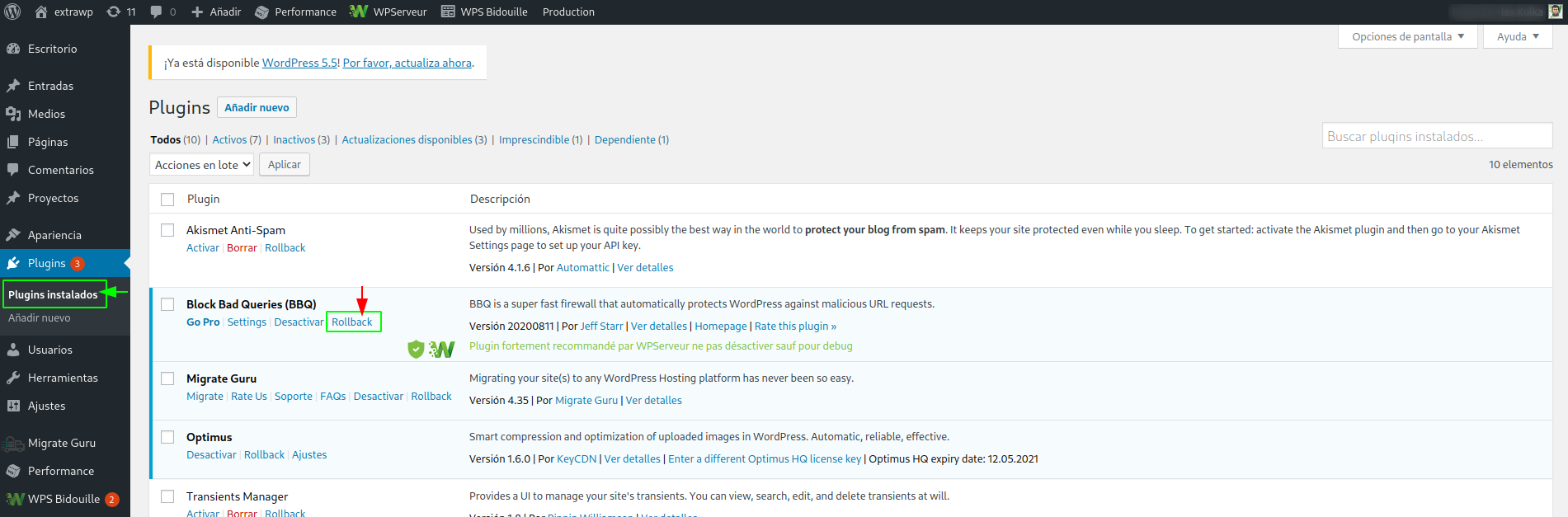This screenshot has width=1568, height=517.
Task: Filter plugins by Dependiente
Action: tap(625, 139)
